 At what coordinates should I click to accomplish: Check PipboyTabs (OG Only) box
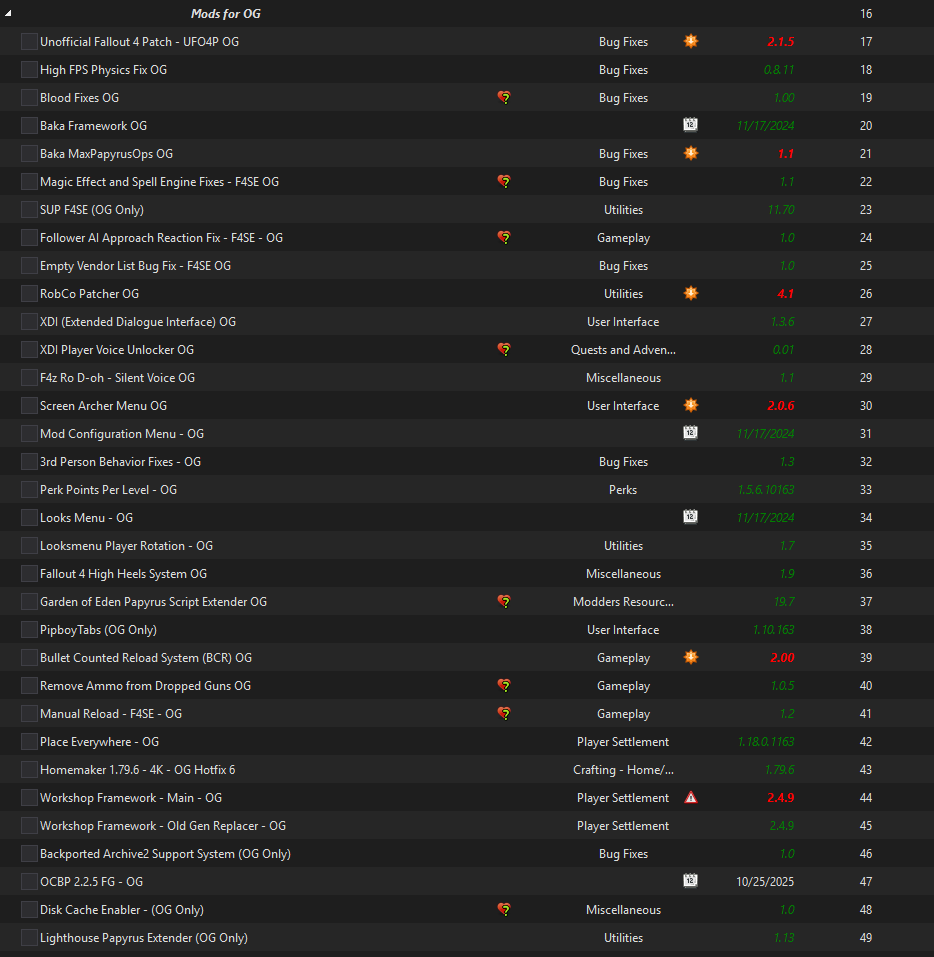(x=29, y=630)
